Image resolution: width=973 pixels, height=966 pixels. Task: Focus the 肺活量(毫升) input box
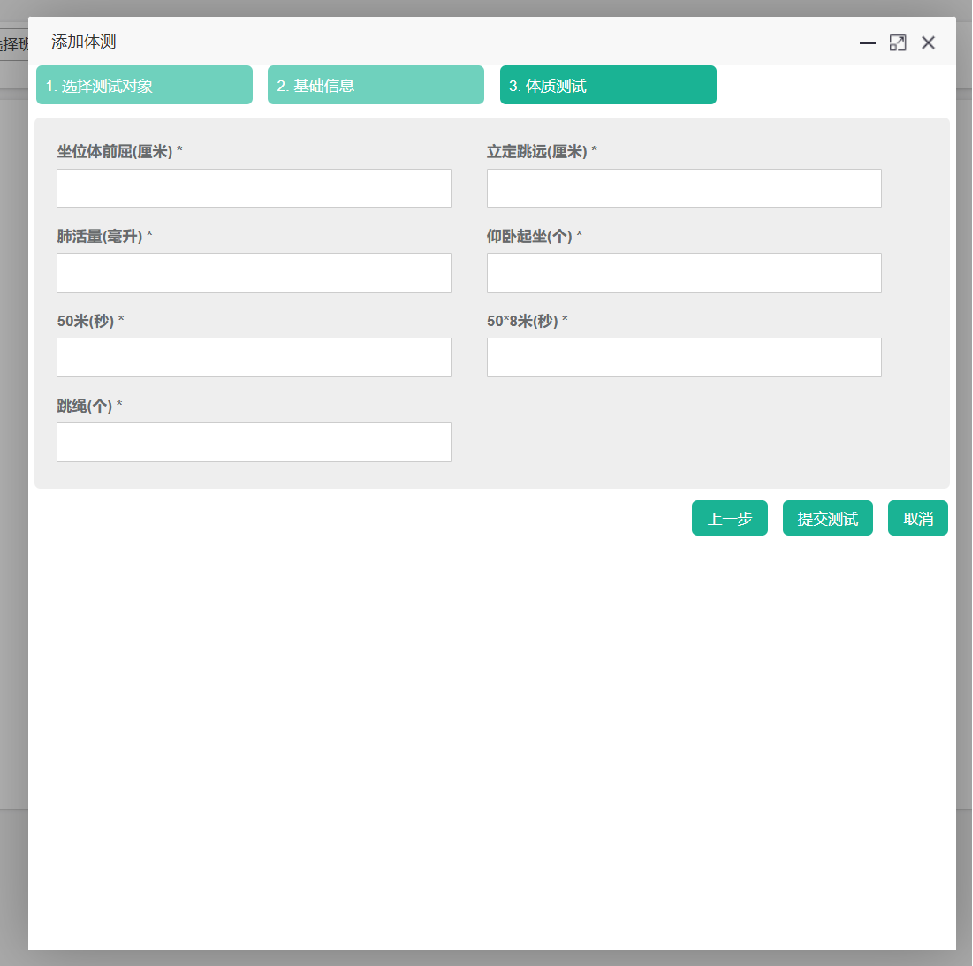254,273
